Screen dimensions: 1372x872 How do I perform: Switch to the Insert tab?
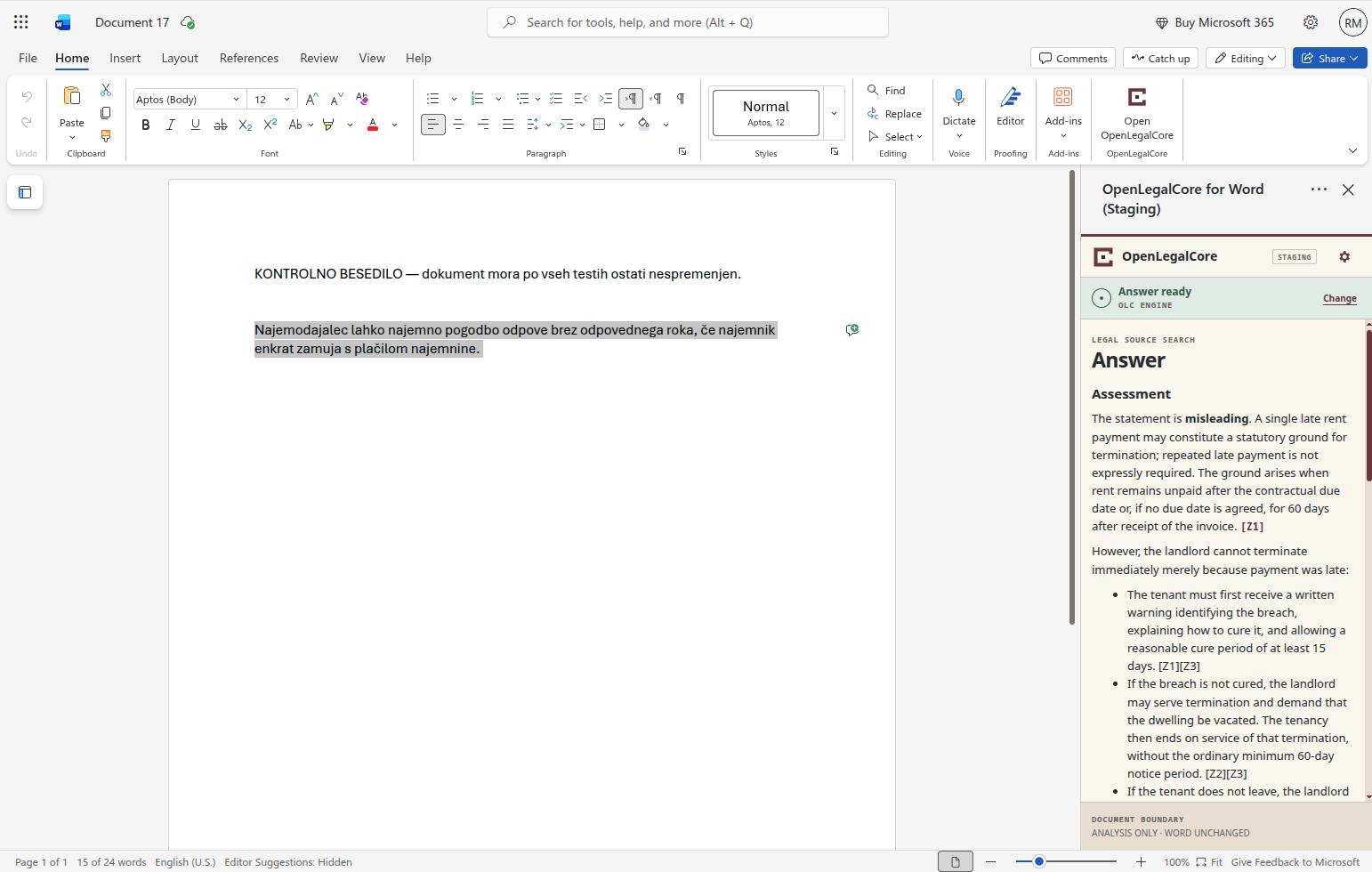click(125, 58)
